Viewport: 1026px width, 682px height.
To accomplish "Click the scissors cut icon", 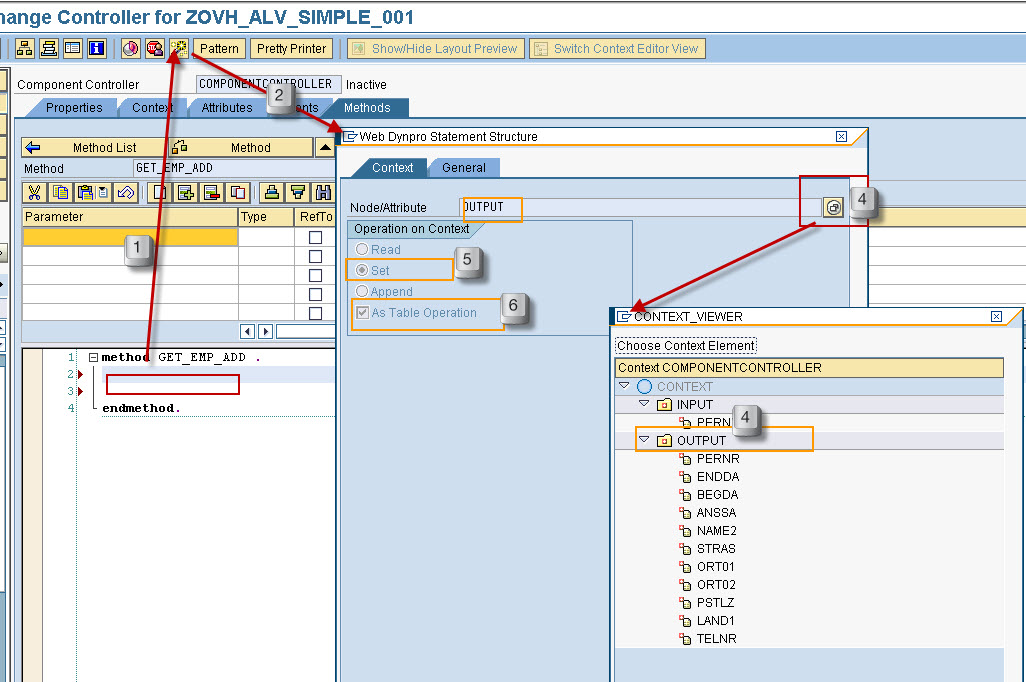I will click(35, 192).
